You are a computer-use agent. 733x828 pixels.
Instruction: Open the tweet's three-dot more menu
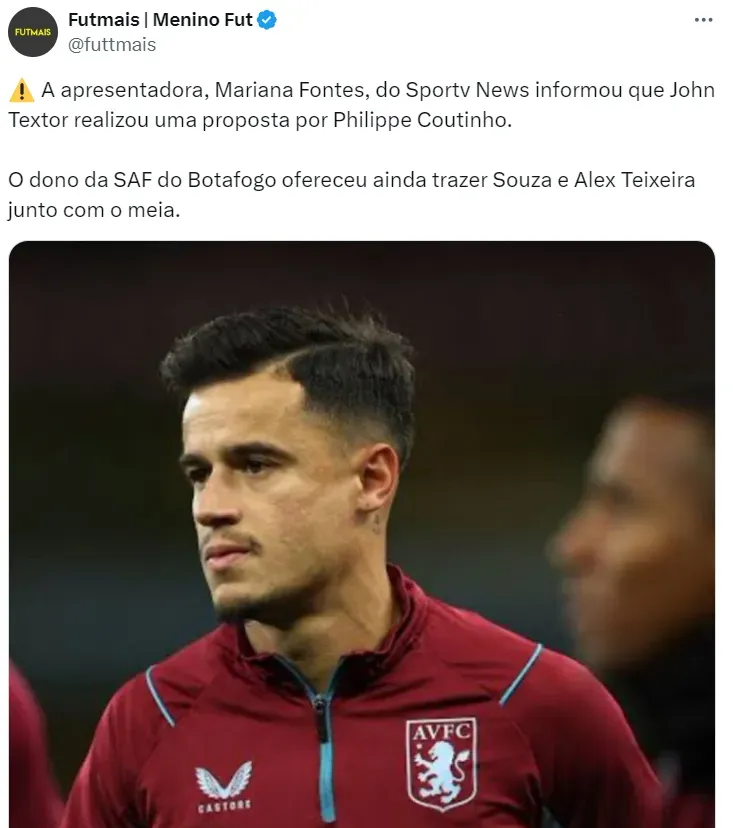703,20
